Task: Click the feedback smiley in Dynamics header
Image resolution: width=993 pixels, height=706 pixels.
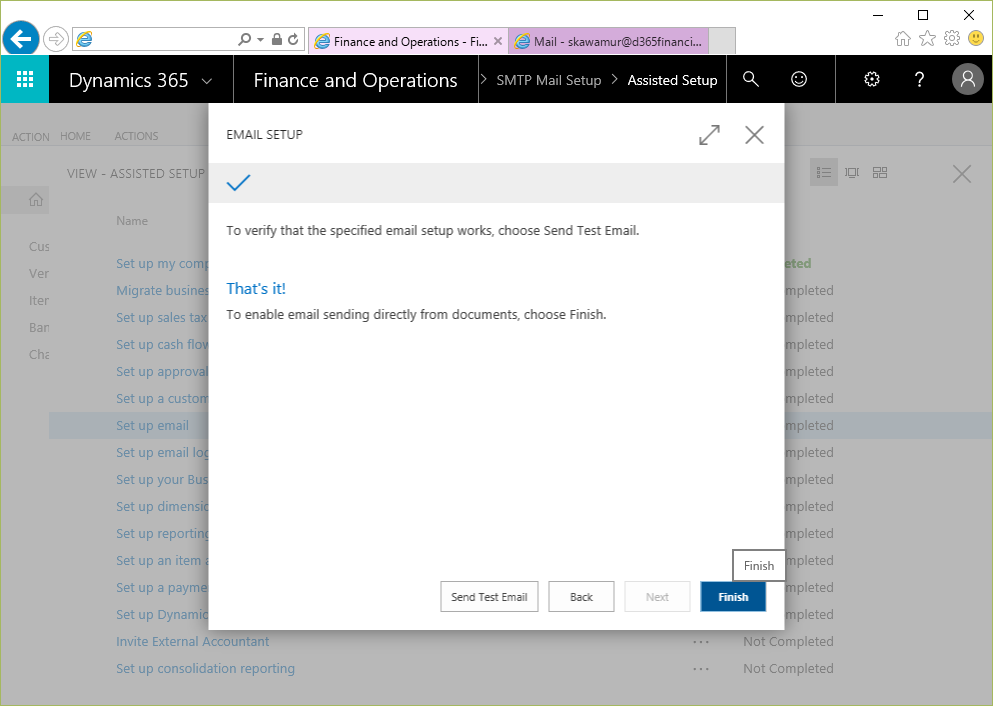Action: [x=799, y=79]
